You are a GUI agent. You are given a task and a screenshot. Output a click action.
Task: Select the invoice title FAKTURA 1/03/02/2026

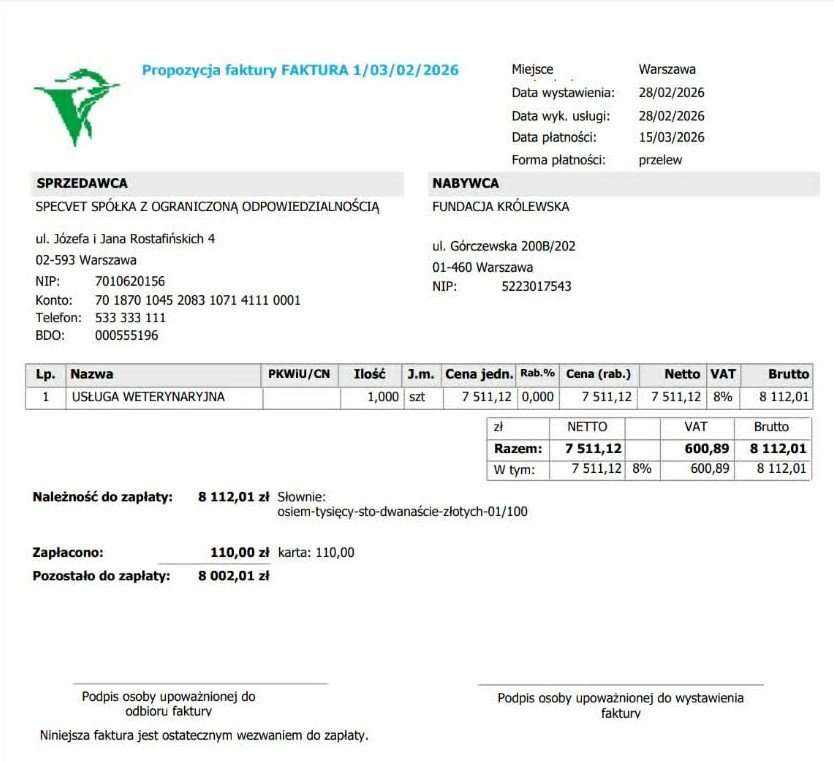[370, 70]
